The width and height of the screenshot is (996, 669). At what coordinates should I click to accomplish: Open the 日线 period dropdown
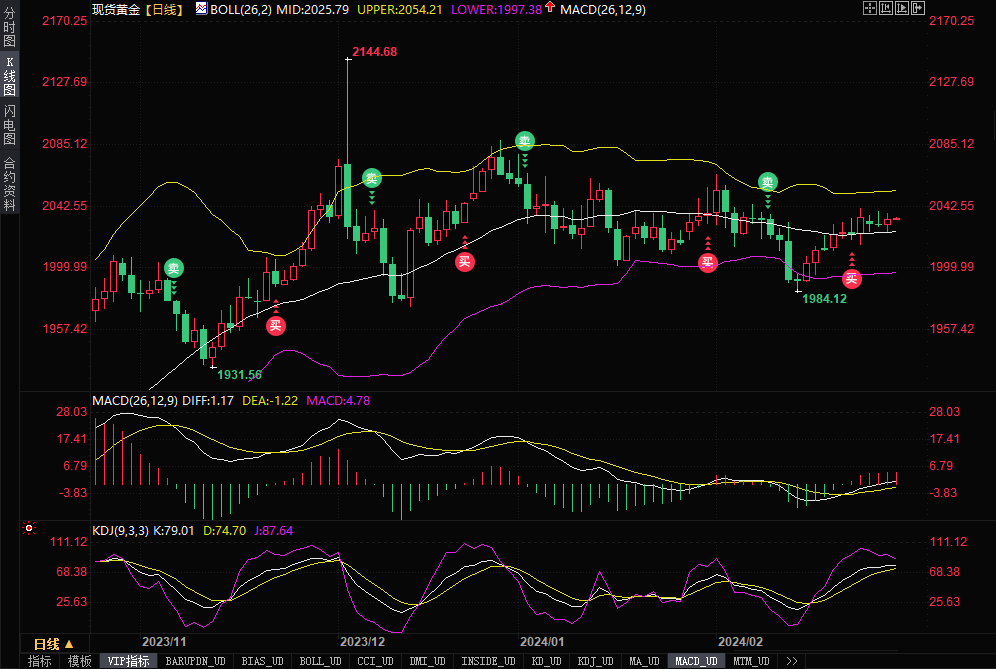coord(53,643)
